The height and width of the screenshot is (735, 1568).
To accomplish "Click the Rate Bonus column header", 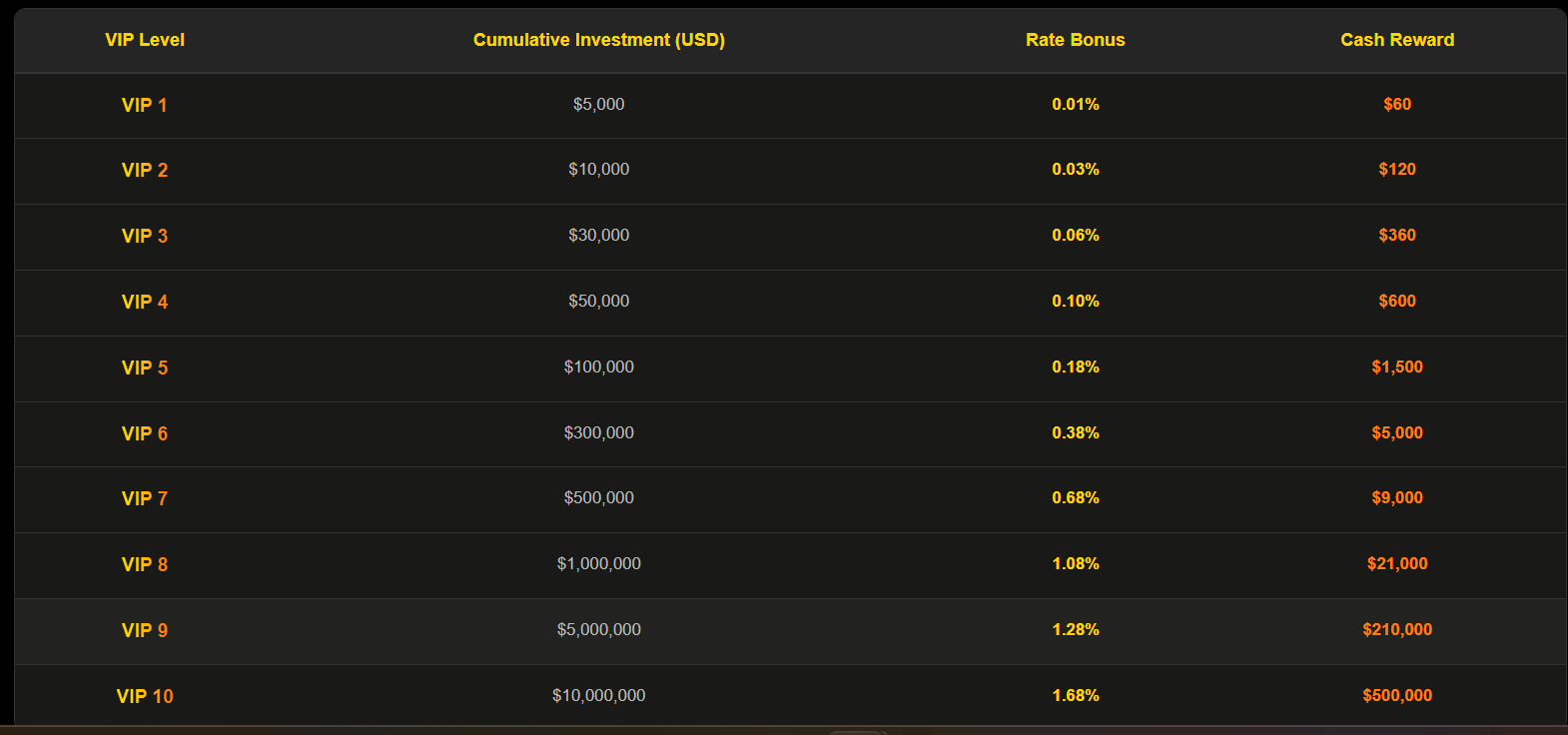I will (x=1075, y=40).
